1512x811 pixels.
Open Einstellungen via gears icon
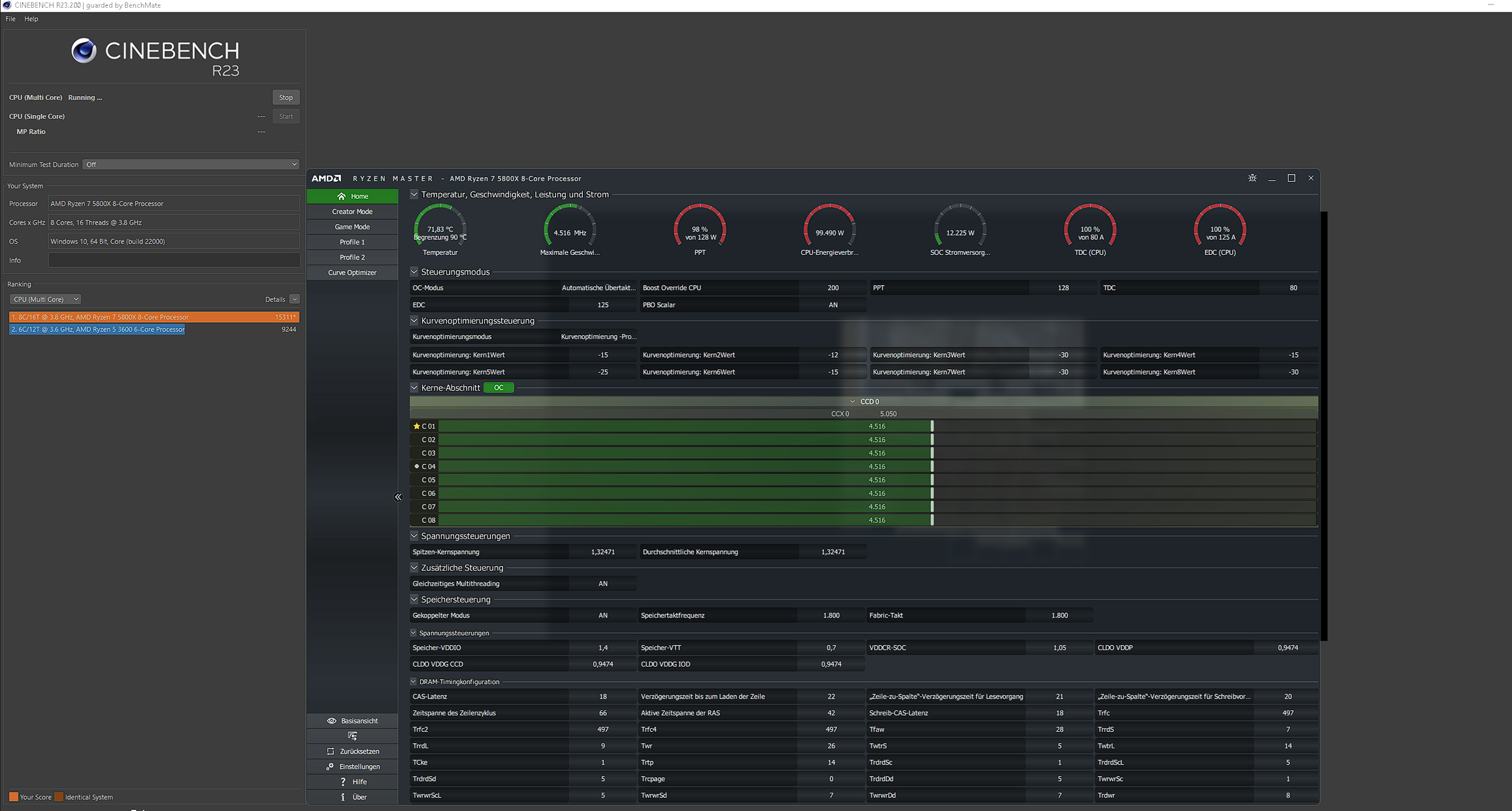pos(330,767)
